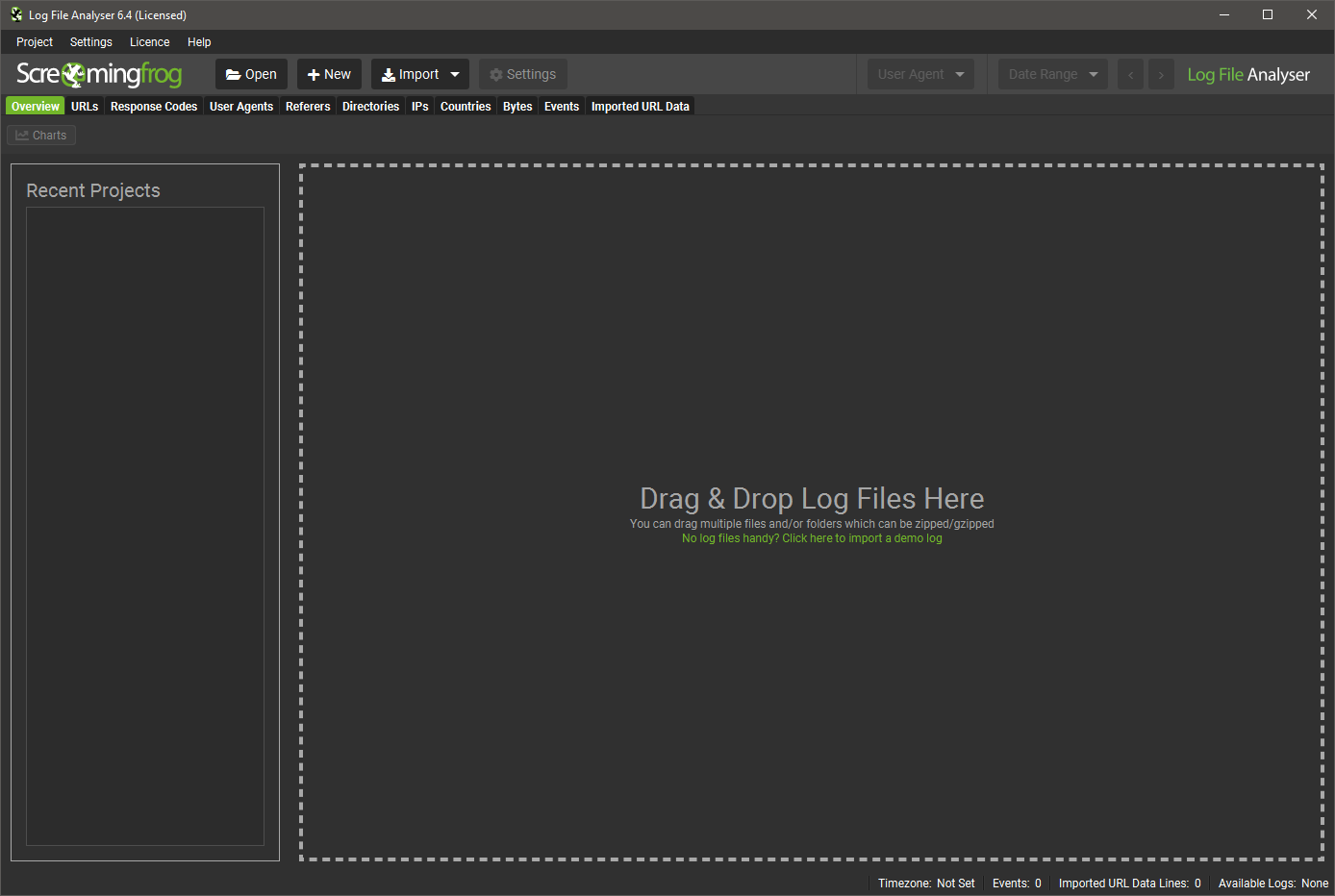The height and width of the screenshot is (896, 1335).
Task: Open the Licence menu
Action: [x=149, y=42]
